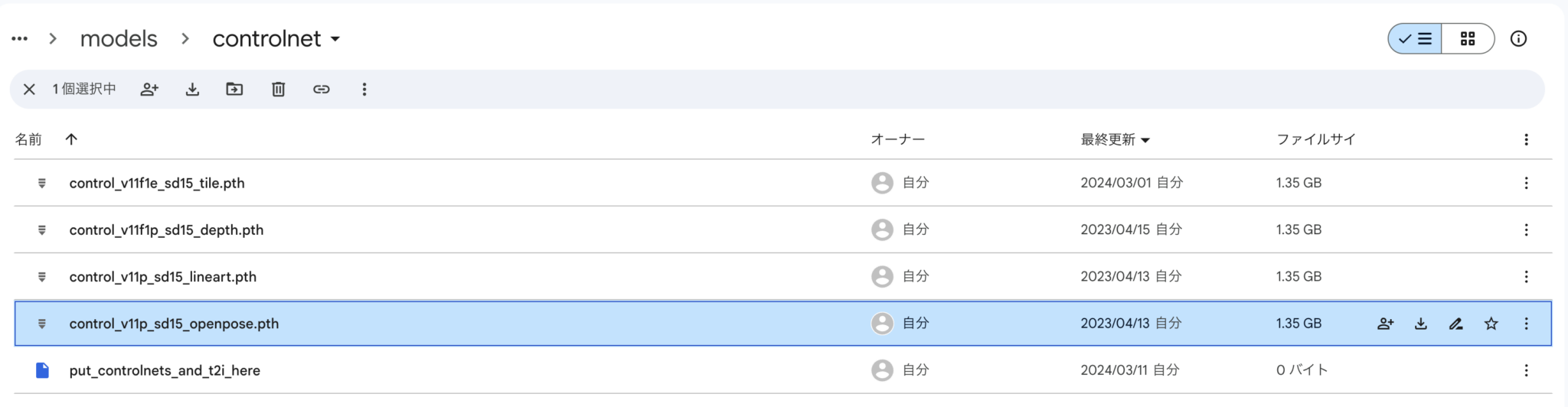Viewport: 1568px width, 407px height.
Task: Copy link using the link icon
Action: [x=322, y=90]
